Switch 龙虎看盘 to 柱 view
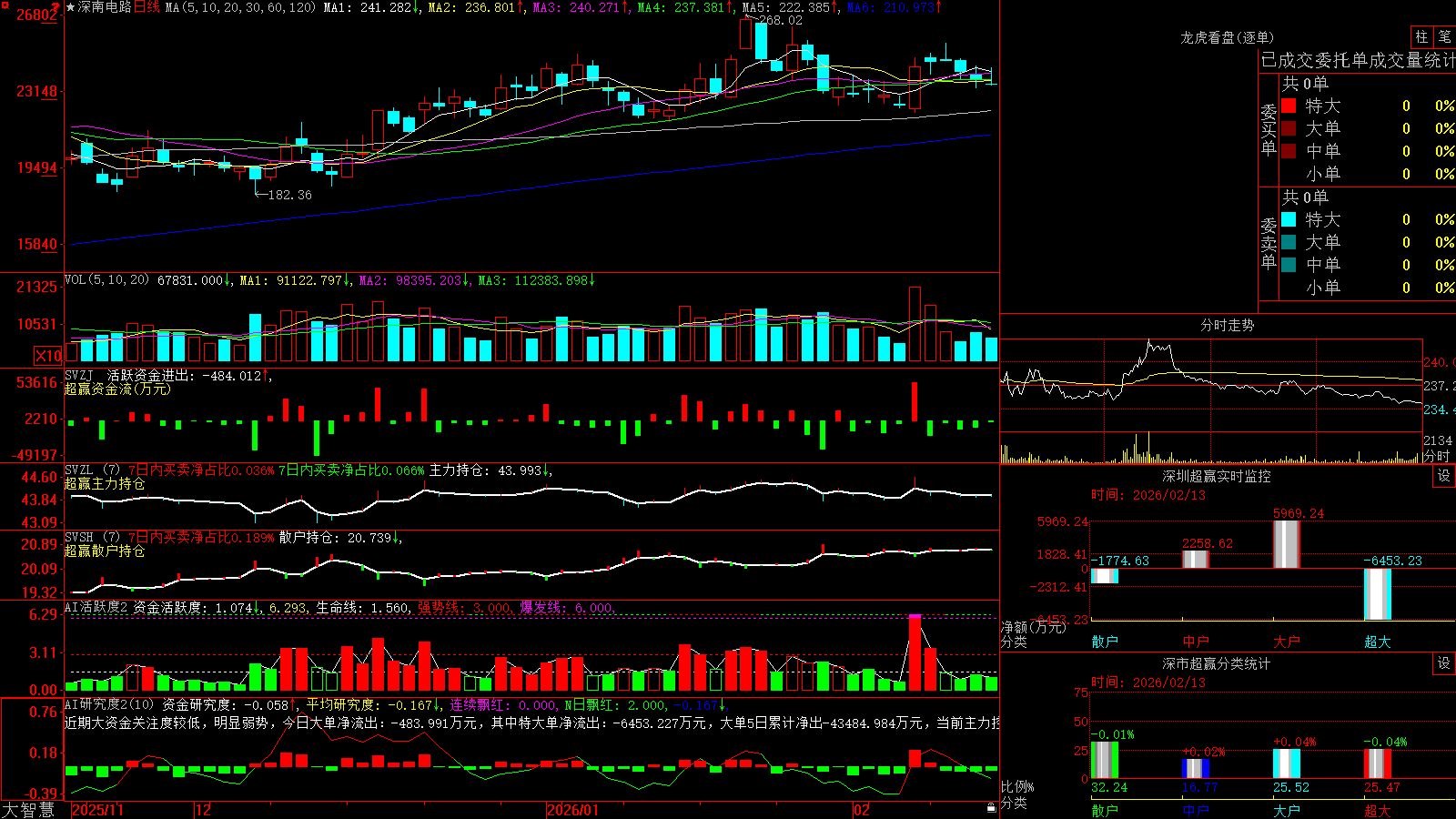 tap(1421, 37)
